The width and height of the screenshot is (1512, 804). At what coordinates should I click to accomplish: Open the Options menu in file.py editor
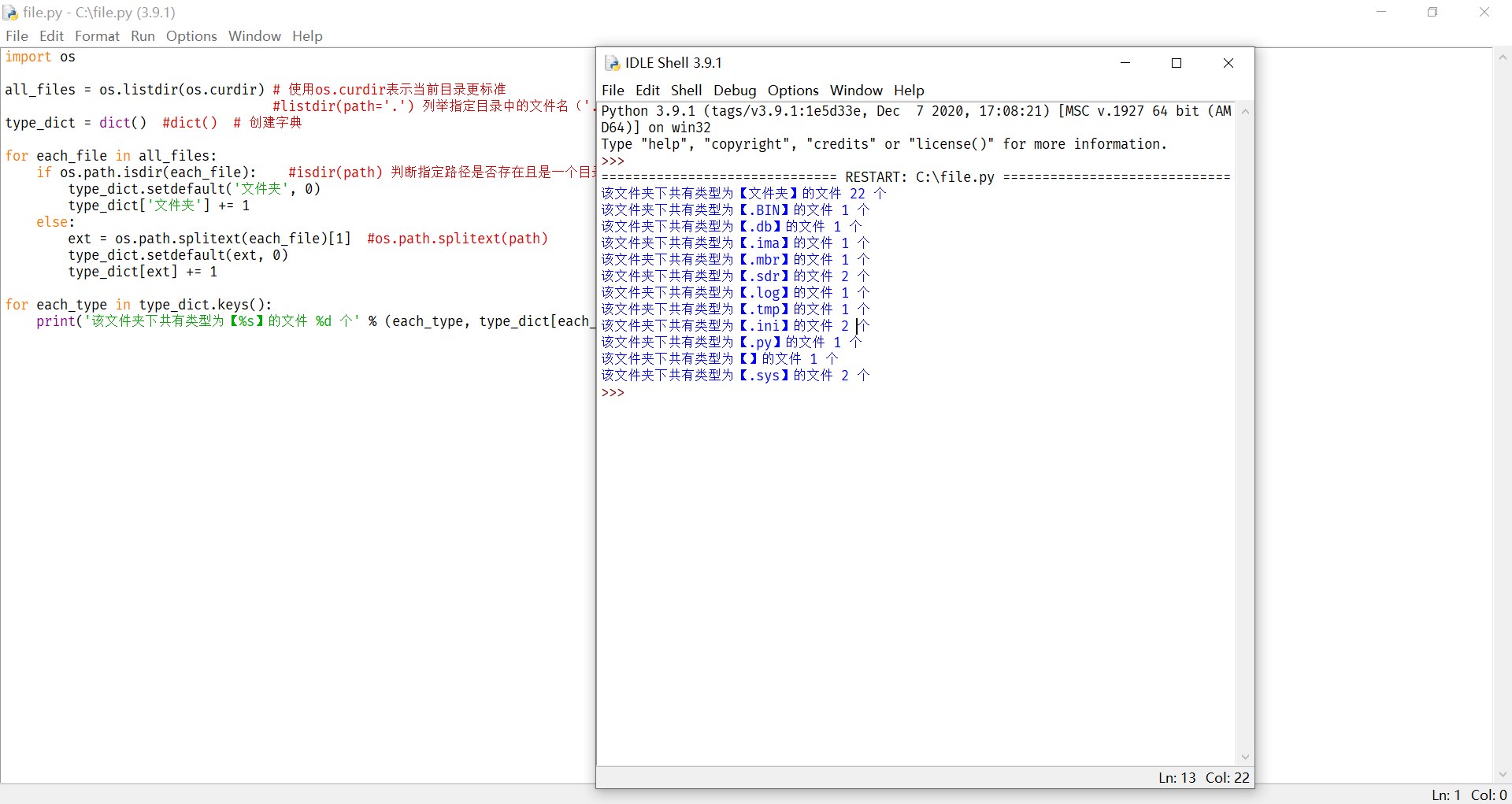pos(191,36)
